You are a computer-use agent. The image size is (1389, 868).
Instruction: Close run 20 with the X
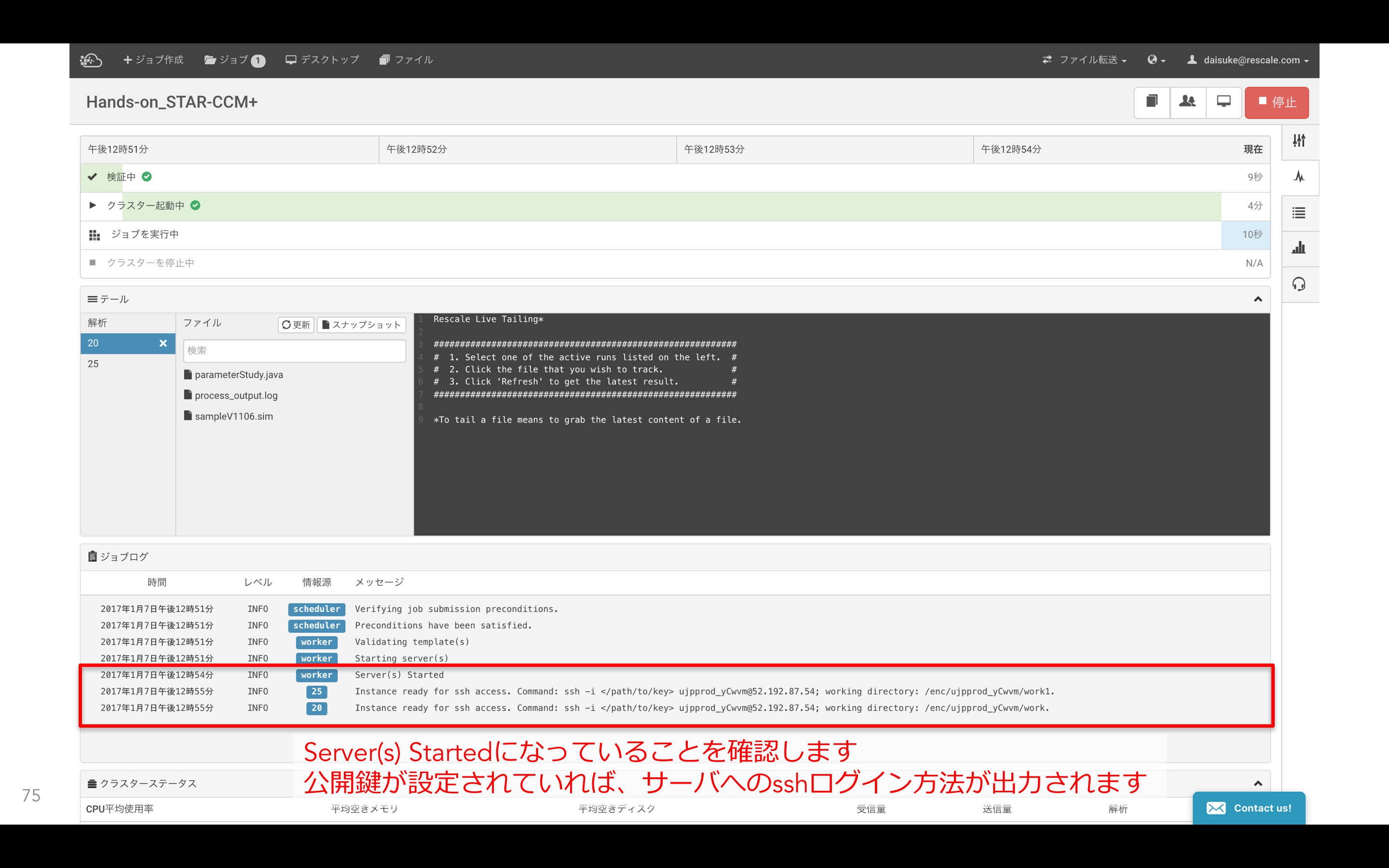pyautogui.click(x=163, y=343)
